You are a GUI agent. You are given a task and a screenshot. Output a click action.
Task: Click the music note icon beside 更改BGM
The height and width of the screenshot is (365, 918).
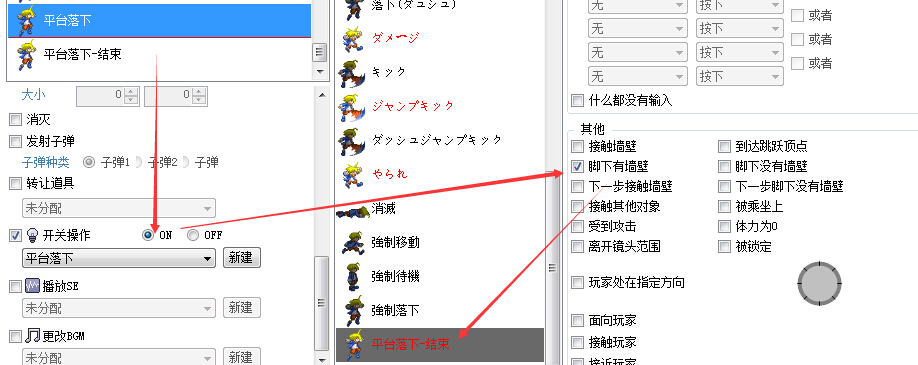pos(33,336)
